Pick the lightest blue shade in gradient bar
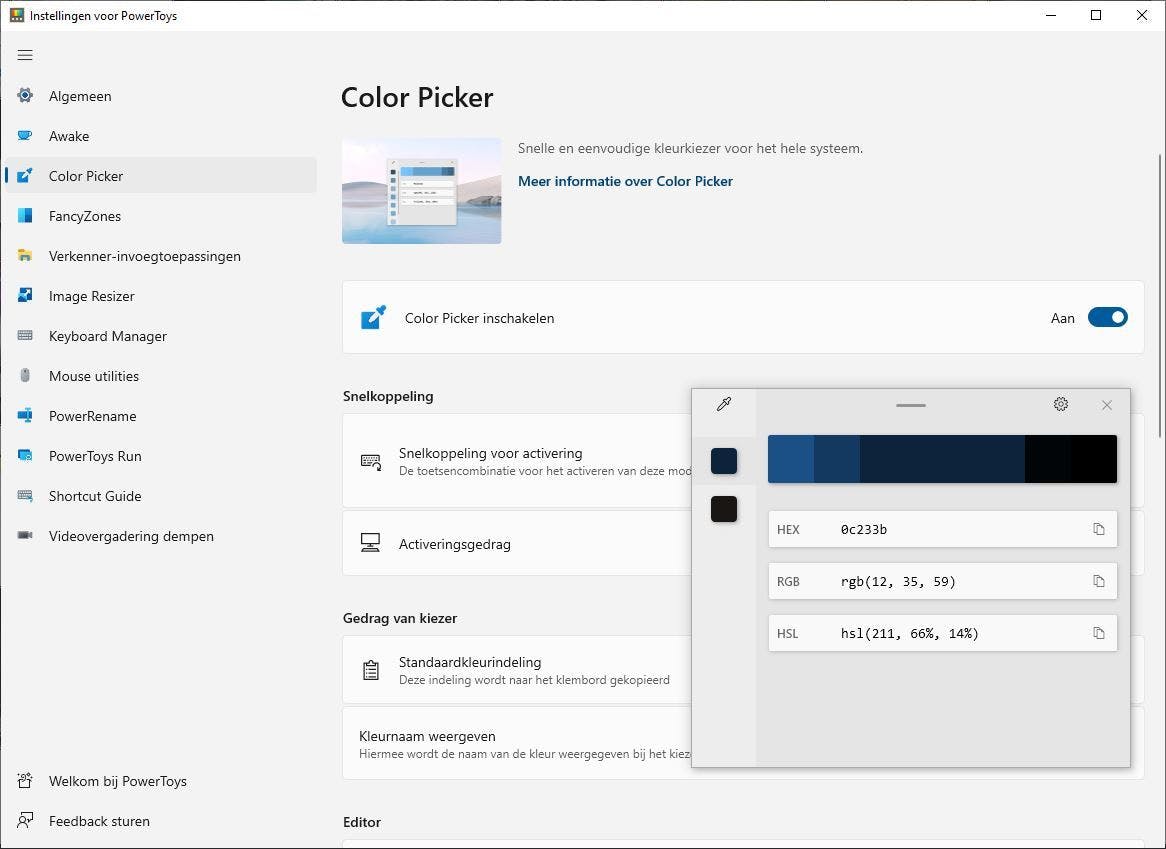1166x849 pixels. point(790,459)
